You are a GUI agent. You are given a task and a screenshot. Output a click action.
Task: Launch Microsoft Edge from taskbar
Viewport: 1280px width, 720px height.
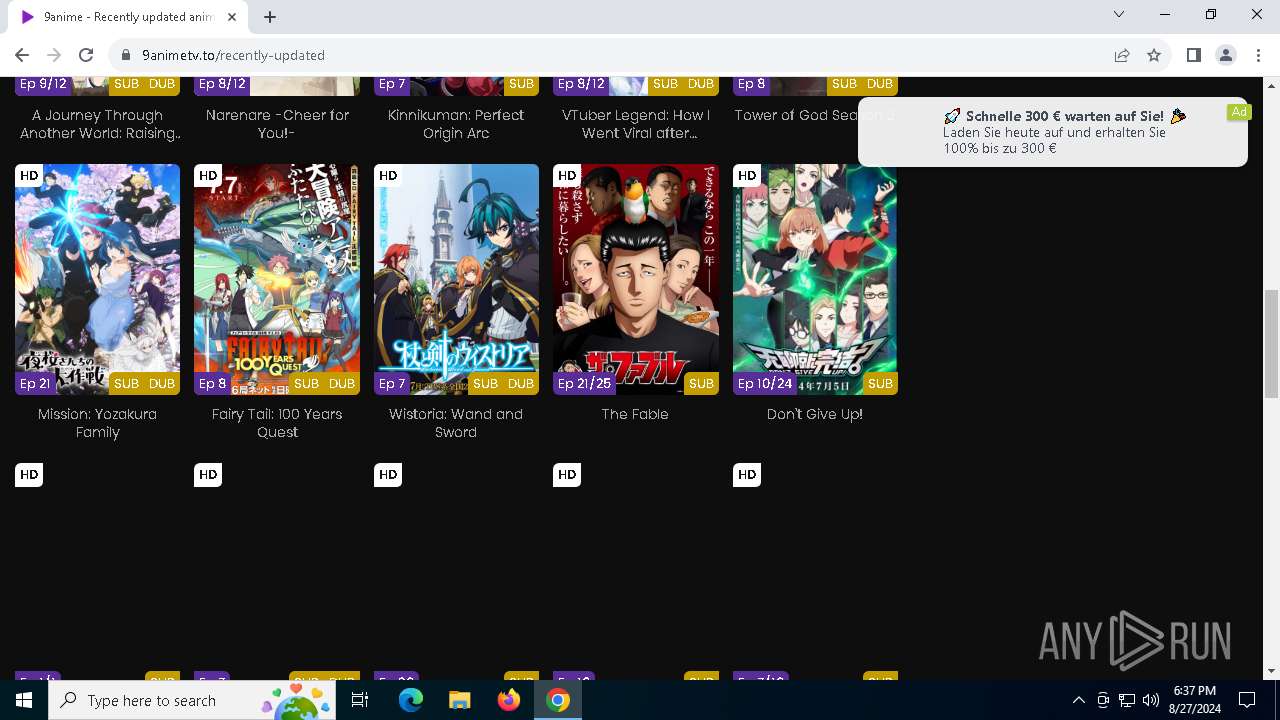coord(411,700)
